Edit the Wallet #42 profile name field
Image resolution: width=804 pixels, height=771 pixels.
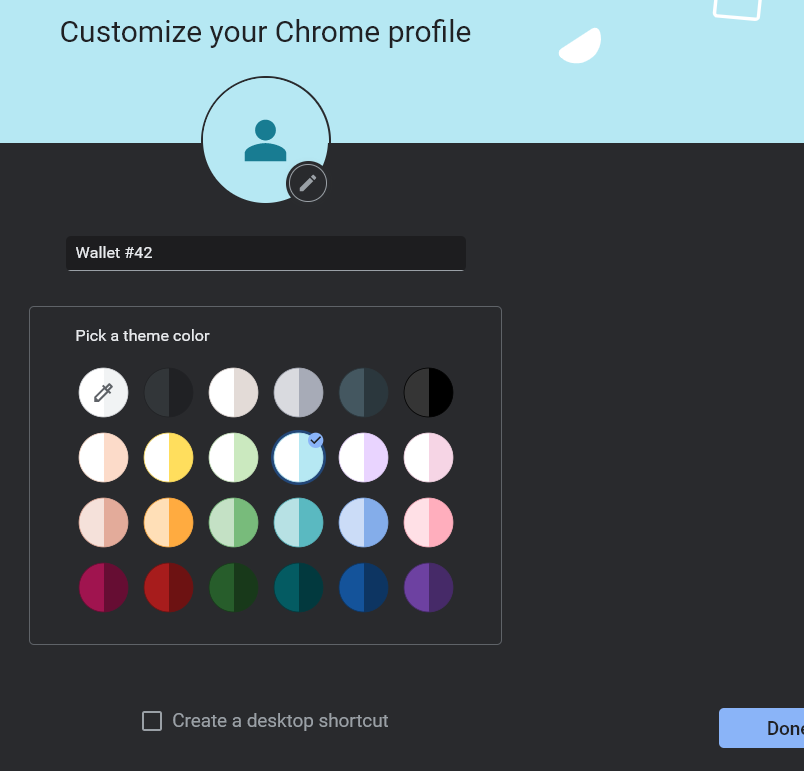(266, 253)
